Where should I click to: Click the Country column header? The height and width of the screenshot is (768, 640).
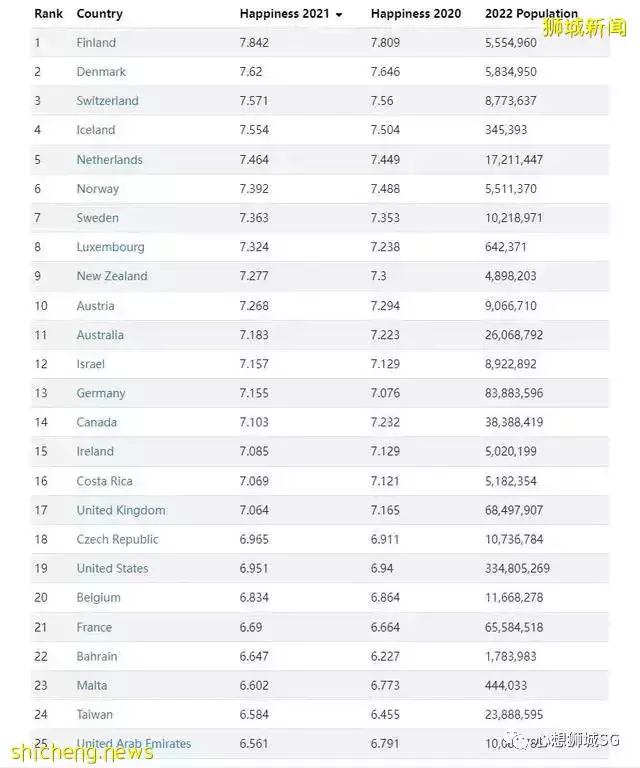pyautogui.click(x=99, y=14)
